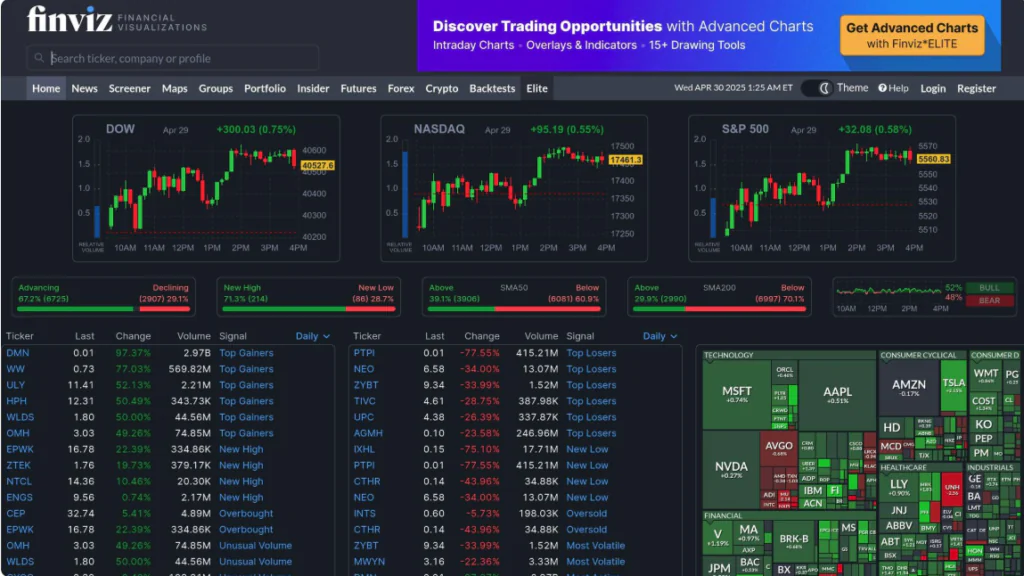Click Top Losers signal in TIVC row
The image size is (1024, 576).
pos(591,401)
